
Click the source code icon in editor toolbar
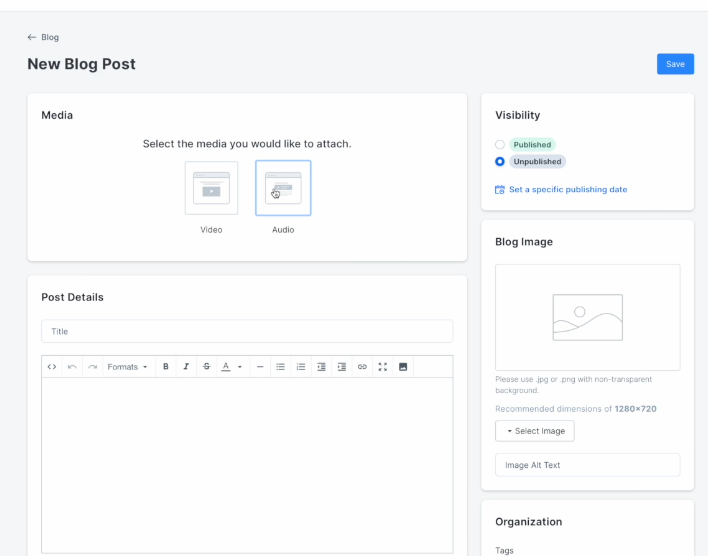(x=52, y=367)
